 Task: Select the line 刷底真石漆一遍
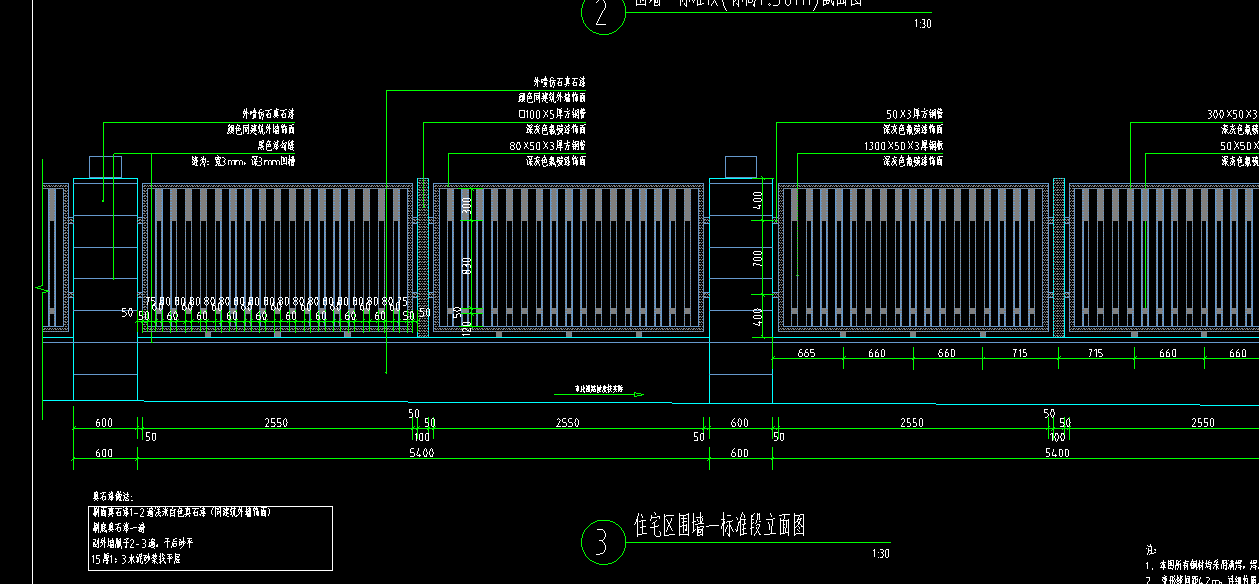tap(119, 527)
